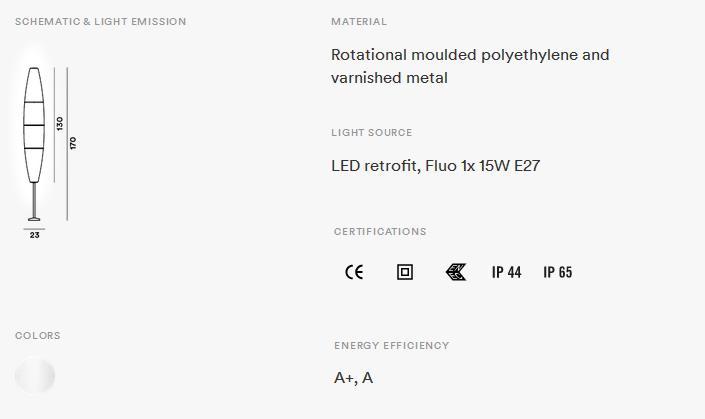This screenshot has height=419, width=705.
Task: Click the Energy Efficiency section heading
Action: click(x=392, y=345)
